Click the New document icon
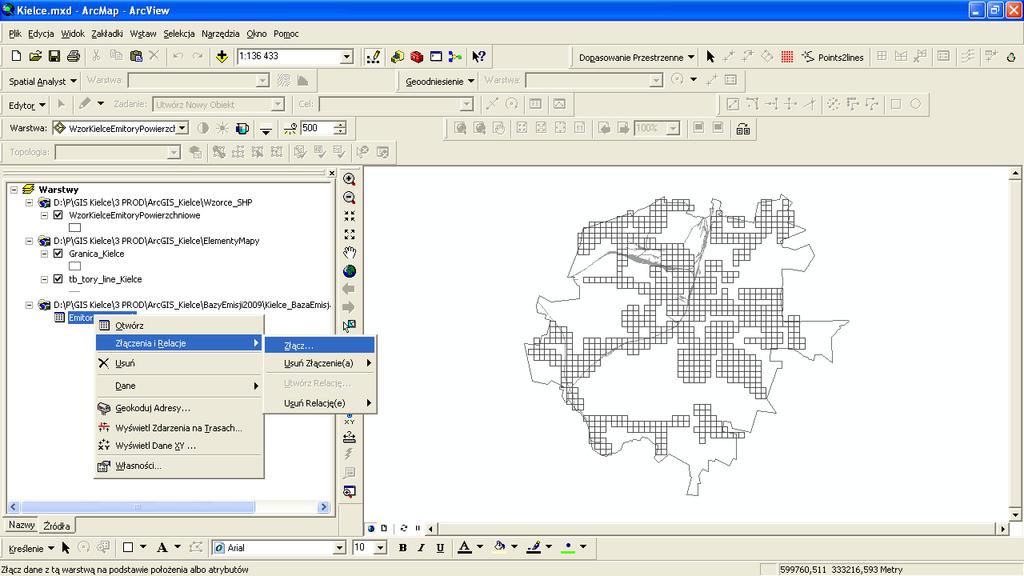The image size is (1024, 576). [x=16, y=57]
